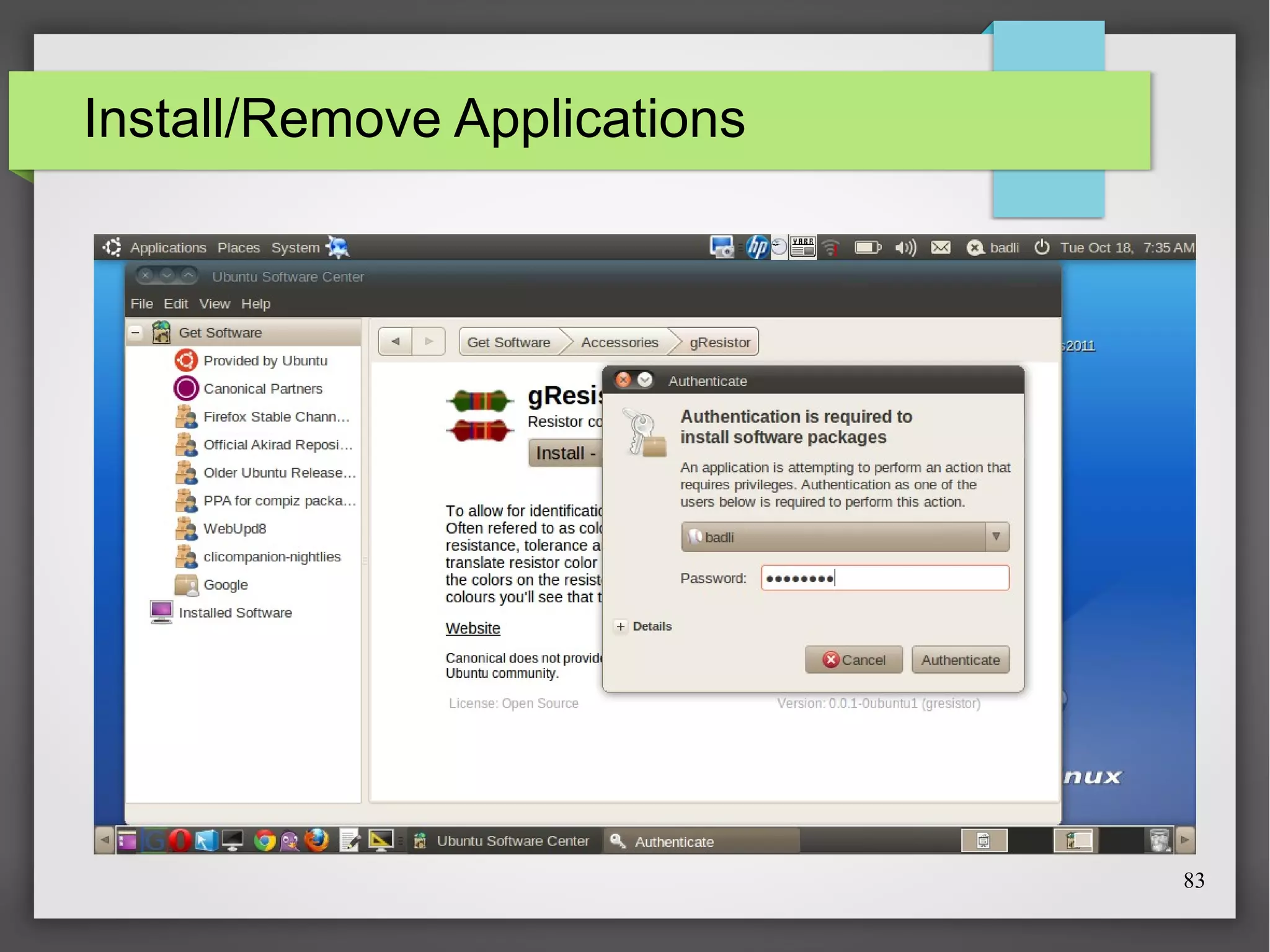Check the battery status indicator

point(868,248)
